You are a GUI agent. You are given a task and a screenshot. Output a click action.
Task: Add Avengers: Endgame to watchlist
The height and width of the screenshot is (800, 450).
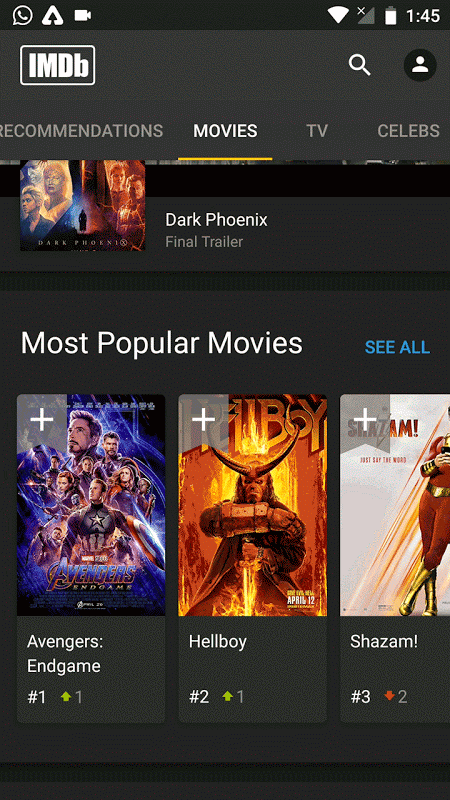pos(42,420)
